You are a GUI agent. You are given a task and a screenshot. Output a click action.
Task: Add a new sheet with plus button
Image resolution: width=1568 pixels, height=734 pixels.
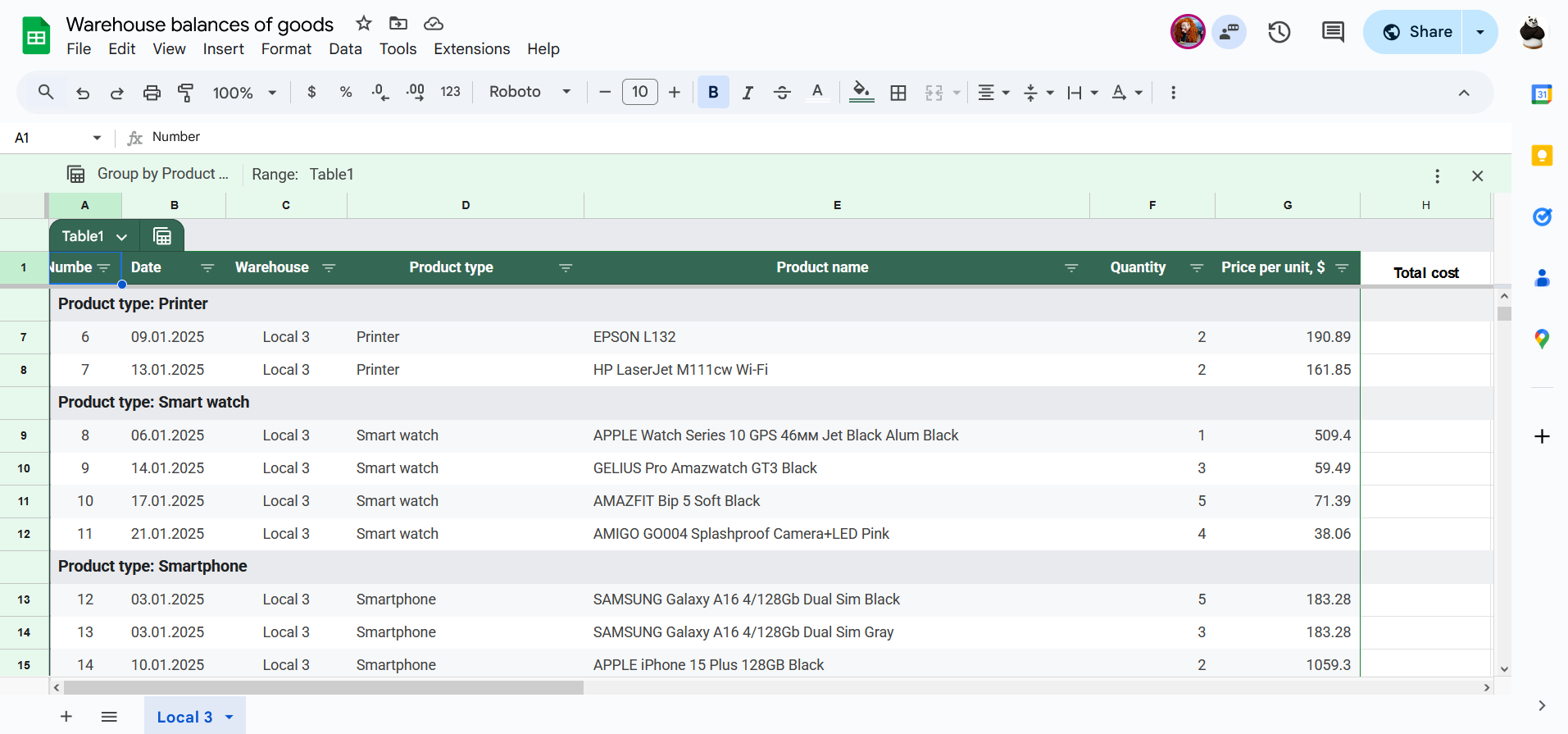[x=66, y=717]
